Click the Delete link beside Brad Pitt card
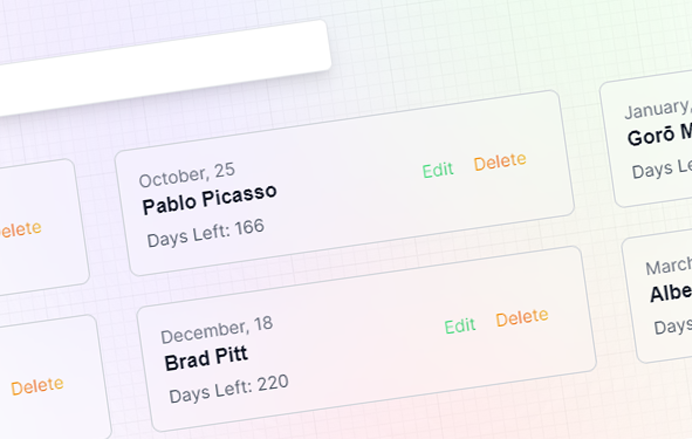 tap(37, 386)
